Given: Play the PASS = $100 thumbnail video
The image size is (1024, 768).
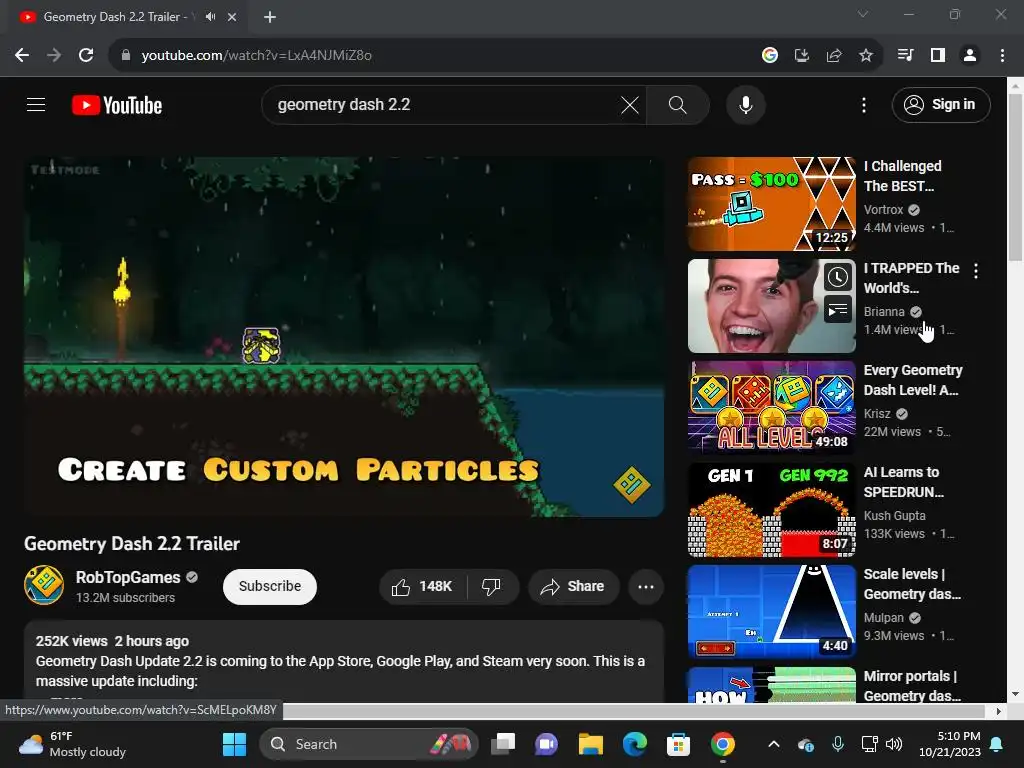Looking at the screenshot, I should pos(772,204).
